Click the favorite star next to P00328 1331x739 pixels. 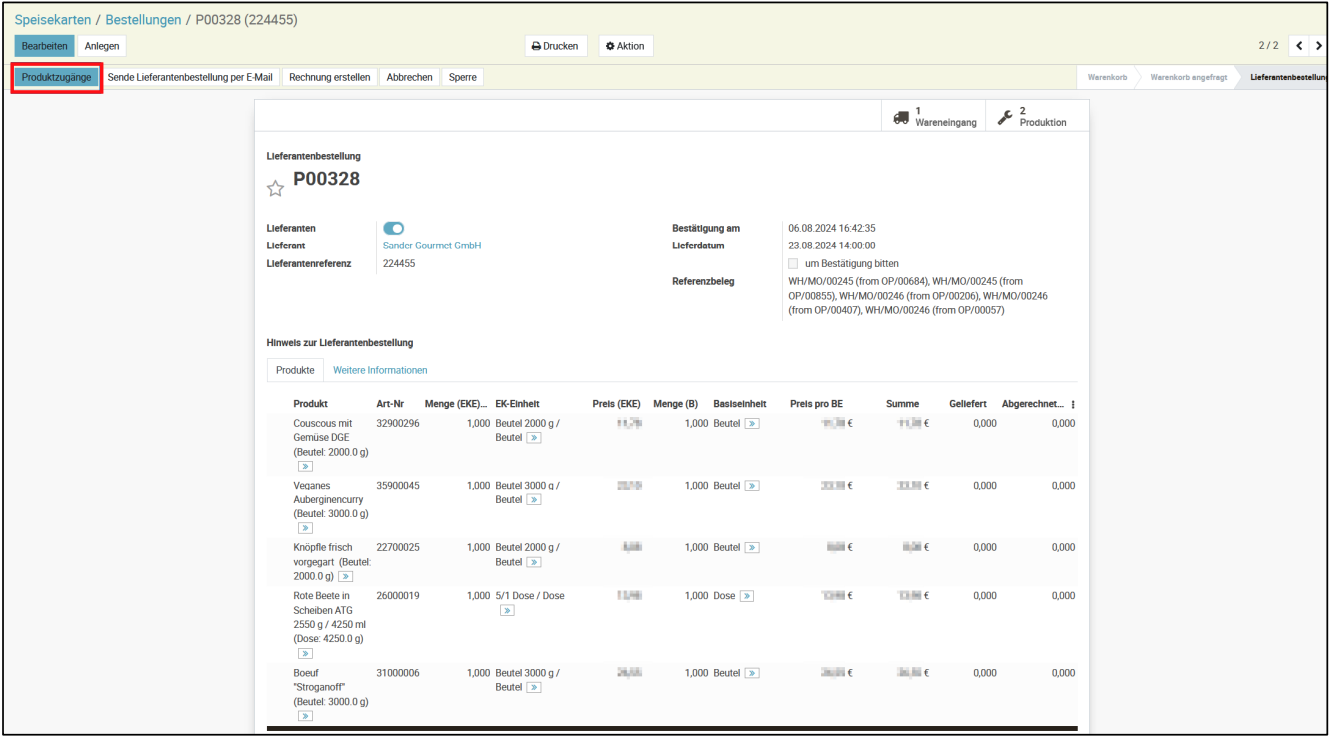[x=275, y=188]
